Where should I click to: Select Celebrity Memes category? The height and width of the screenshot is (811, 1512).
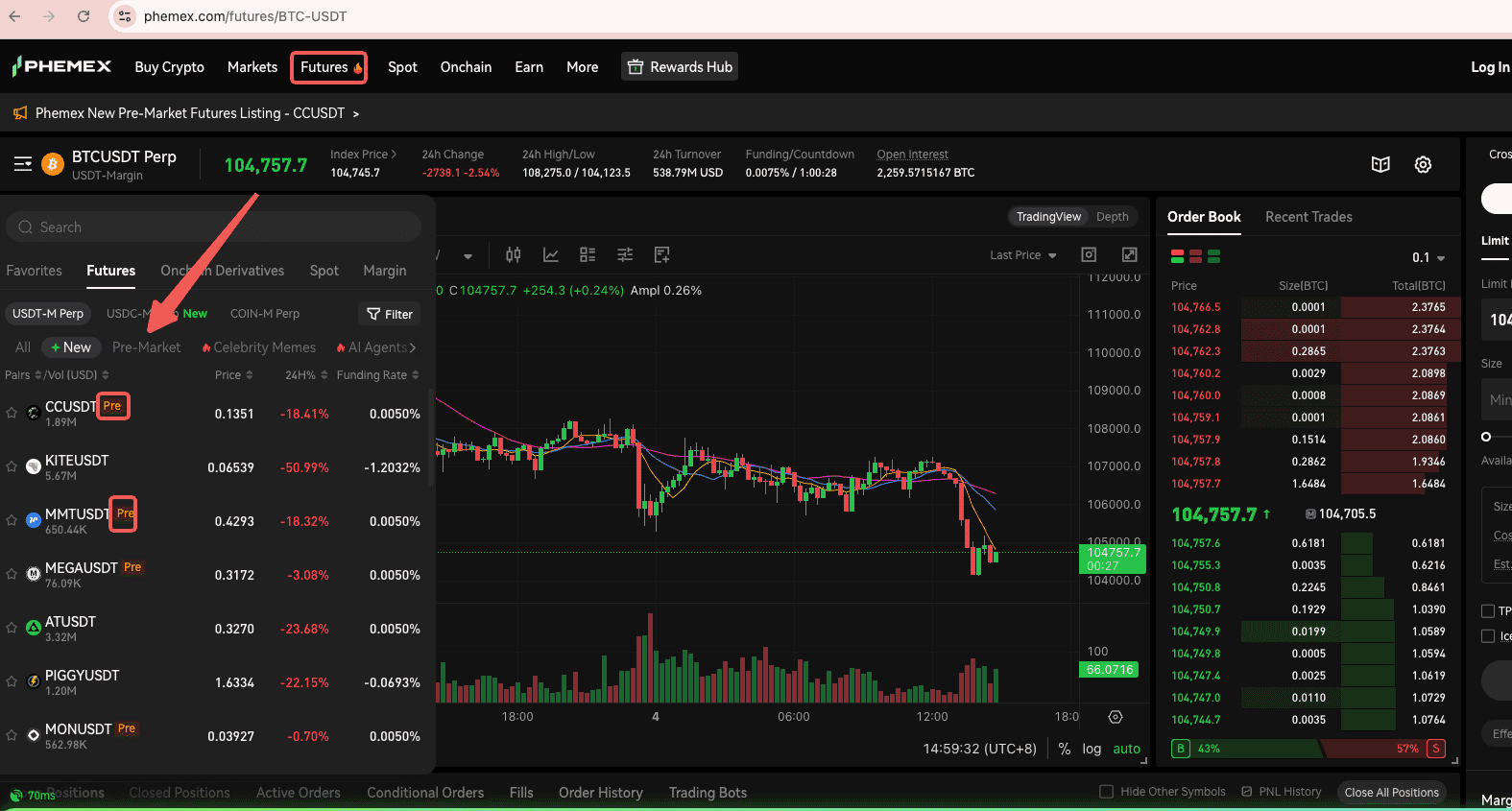tap(258, 347)
